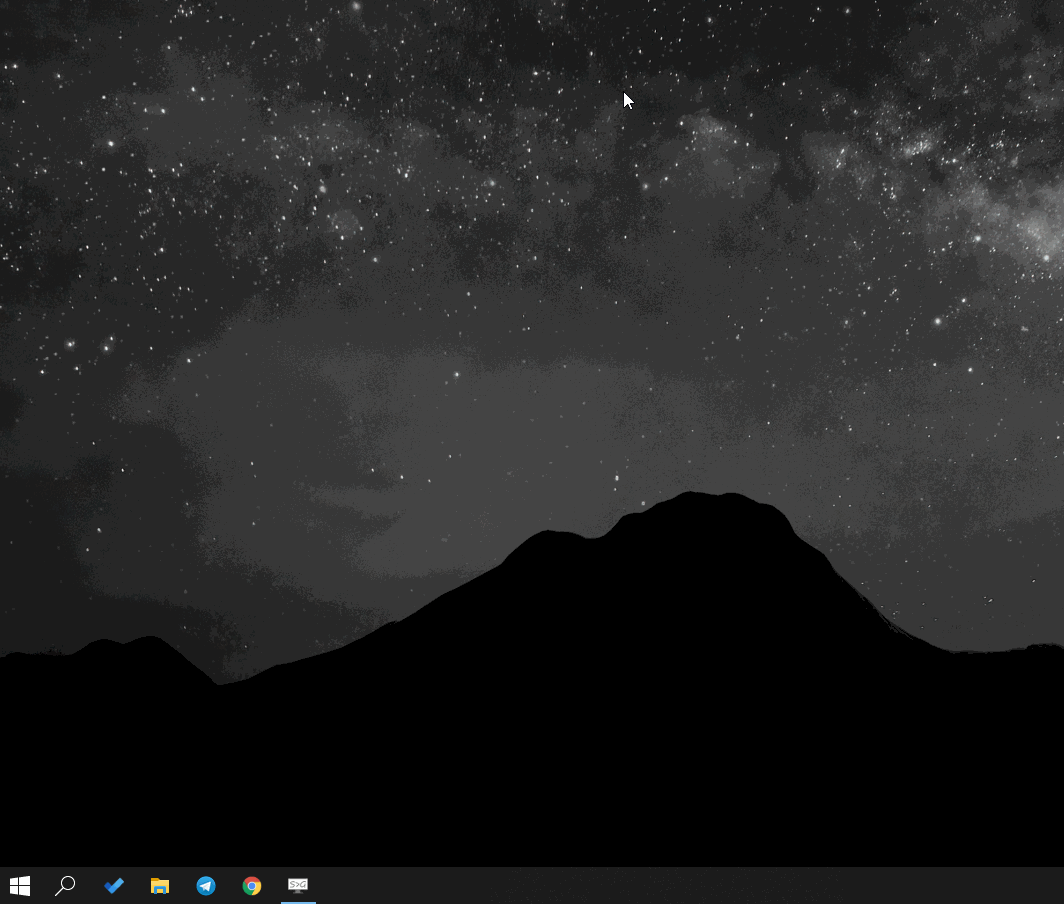Screen dimensions: 1064x904
Task: Launch the blue checkmark To Do app
Action: [x=114, y=886]
